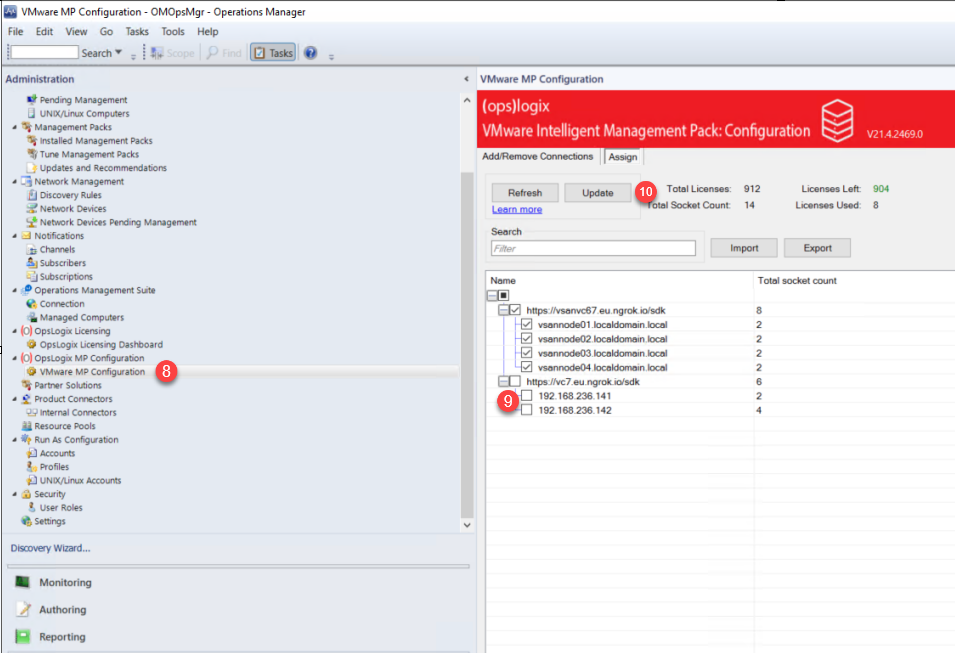Collapse the Notifications tree node
The height and width of the screenshot is (653, 955).
pyautogui.click(x=15, y=236)
